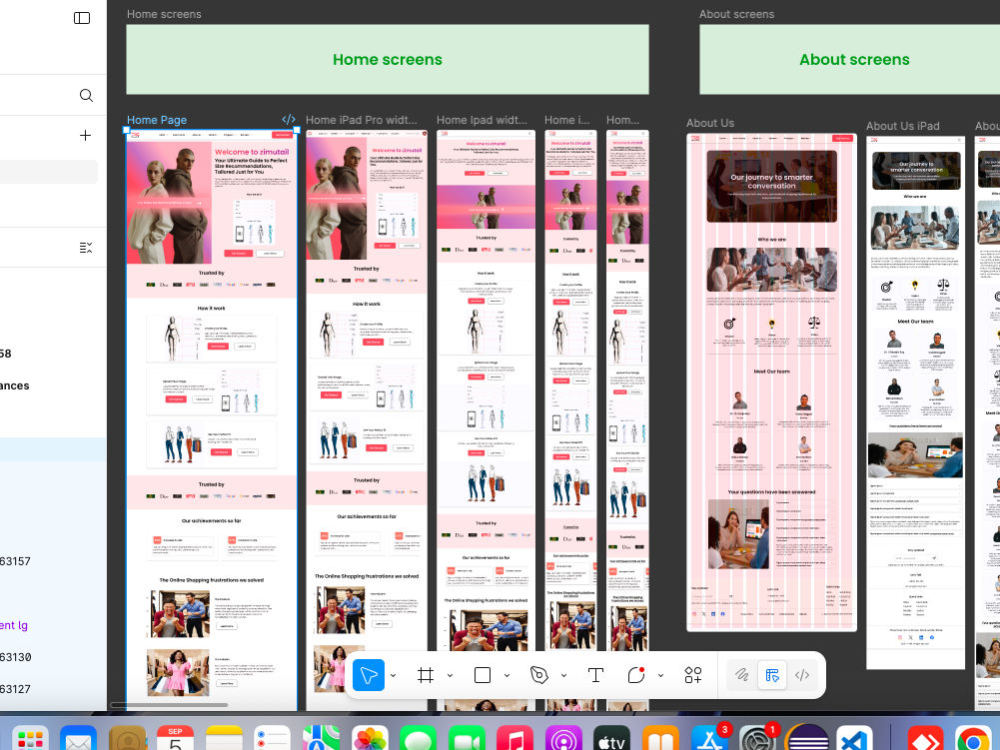The width and height of the screenshot is (1000, 750).
Task: Select the Home Ipad widt... frame label
Action: pos(482,120)
